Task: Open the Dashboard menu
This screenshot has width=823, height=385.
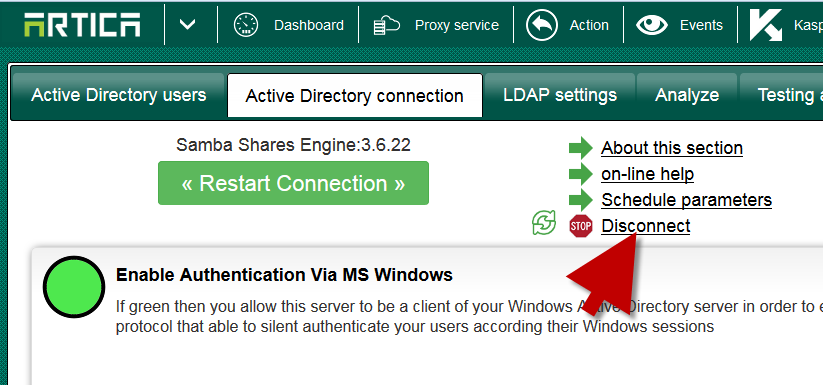Action: 309,25
